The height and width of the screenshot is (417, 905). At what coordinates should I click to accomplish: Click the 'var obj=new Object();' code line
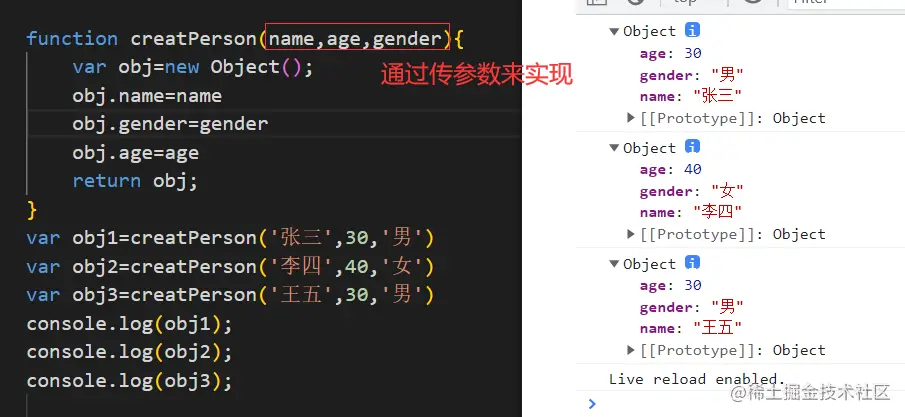click(x=193, y=67)
